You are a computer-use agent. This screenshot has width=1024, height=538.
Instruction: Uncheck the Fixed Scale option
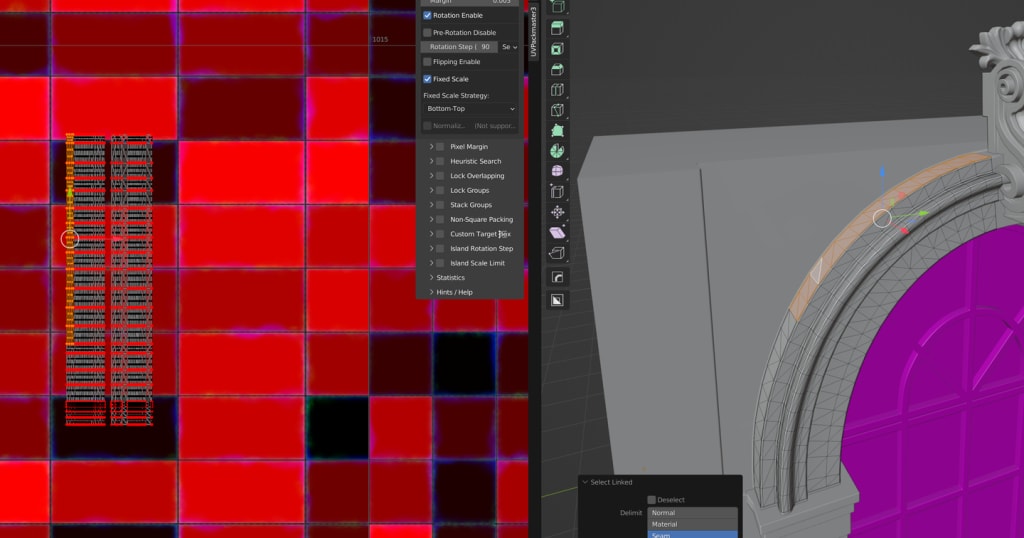pos(427,79)
